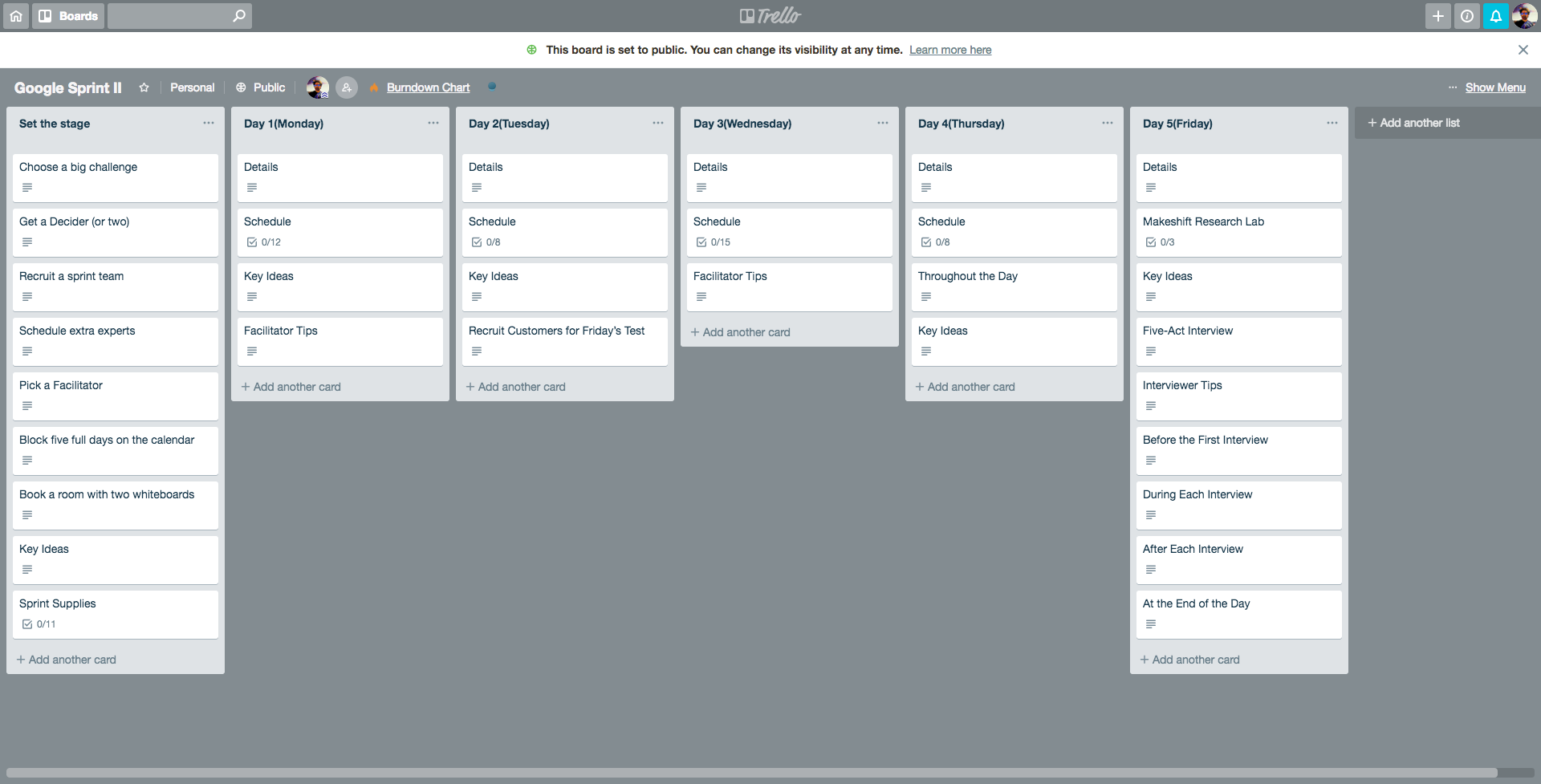Open list actions for Day 5(Friday)
Image resolution: width=1541 pixels, height=784 pixels.
coord(1332,123)
